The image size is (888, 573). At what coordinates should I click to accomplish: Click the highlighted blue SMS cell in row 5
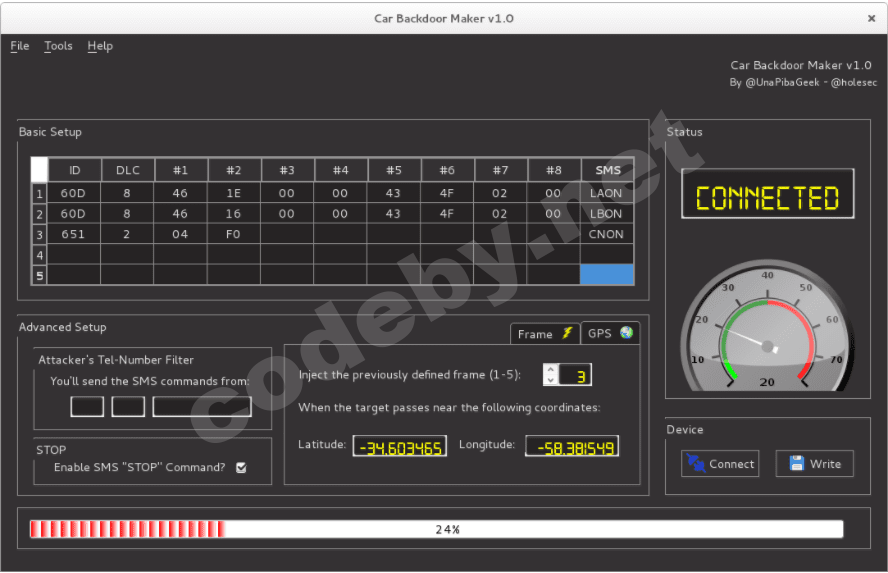[607, 275]
